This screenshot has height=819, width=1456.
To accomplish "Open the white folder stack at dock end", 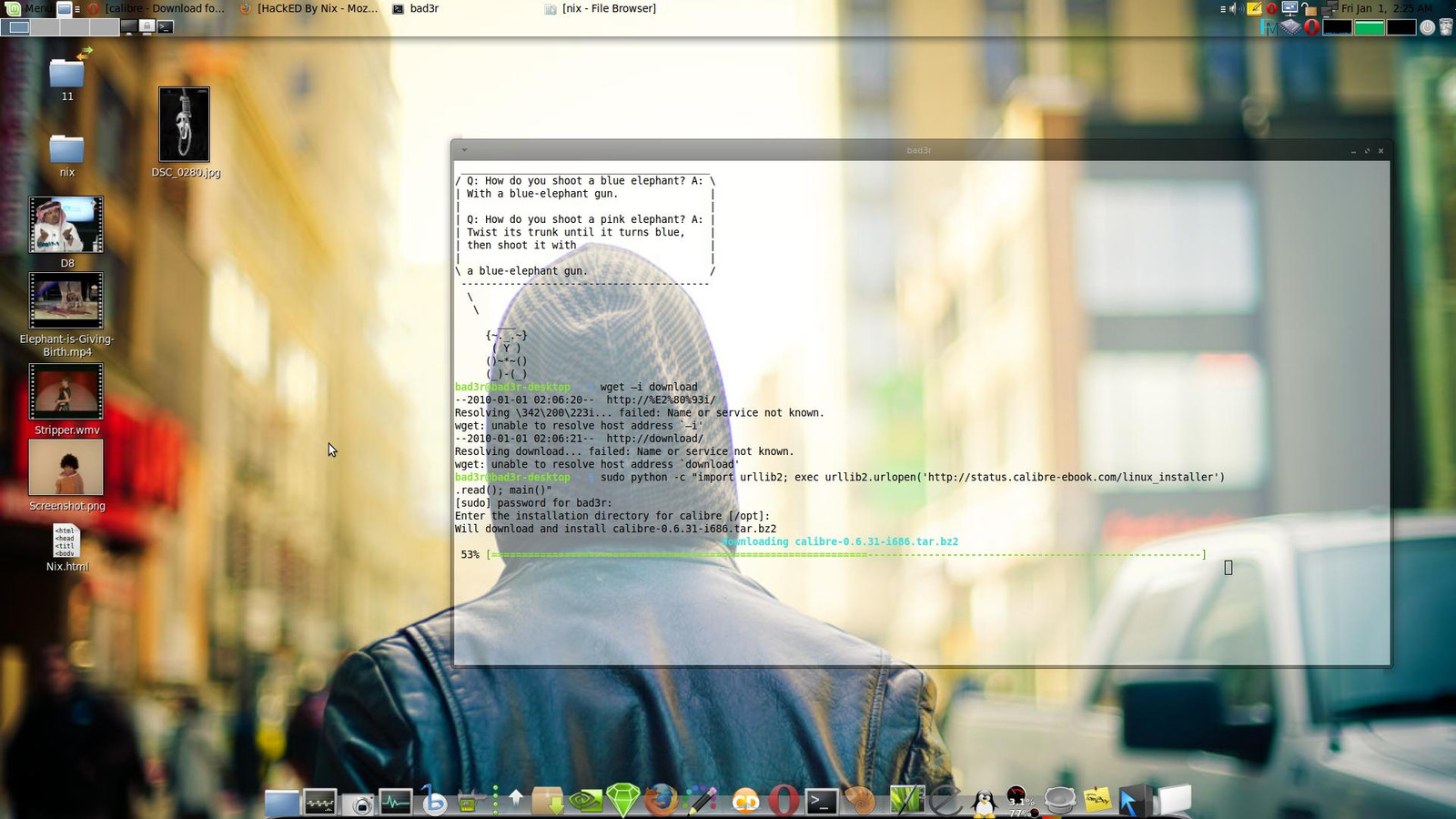I will (x=1174, y=801).
